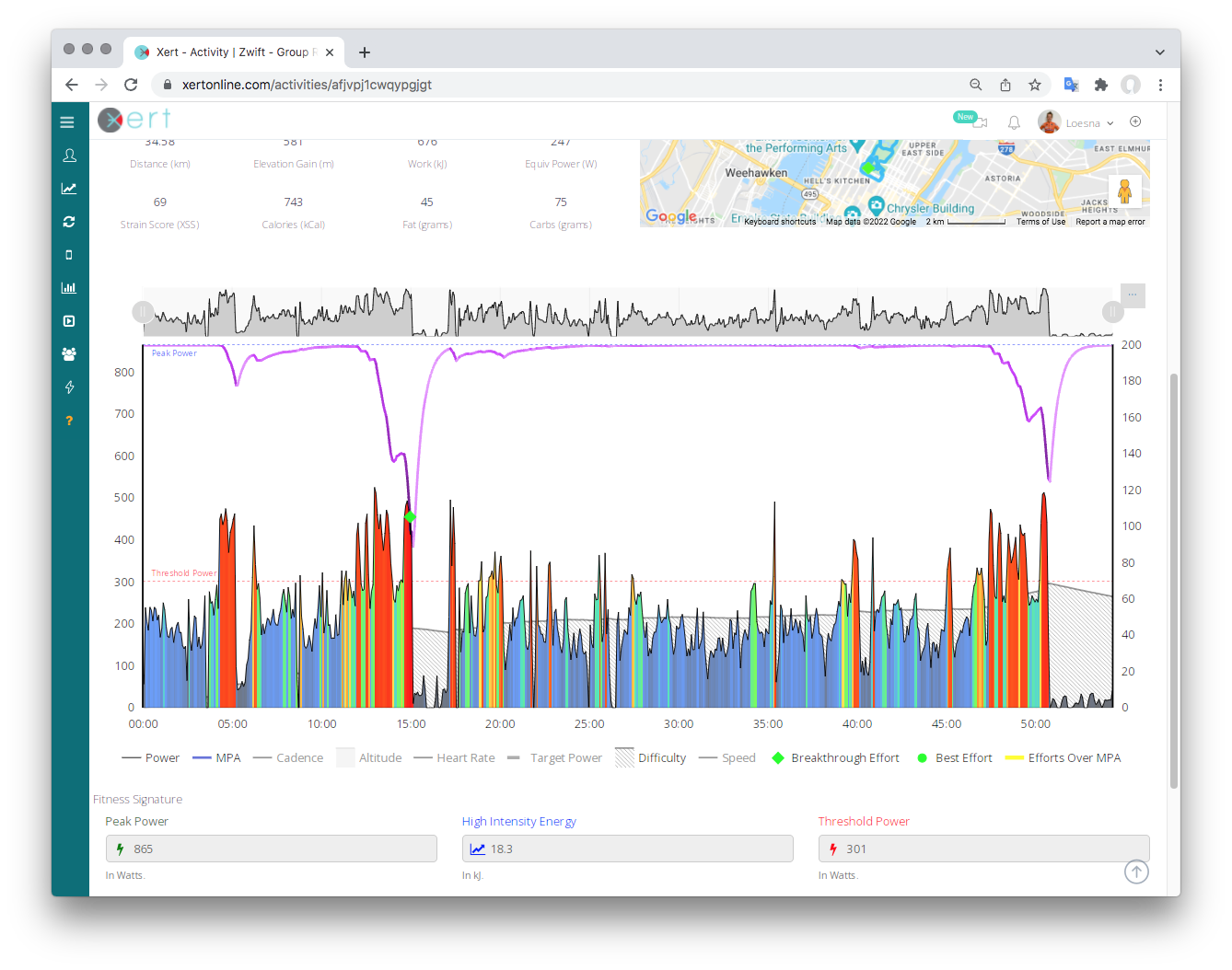
Task: Bookmark this page with the star
Action: (x=1035, y=85)
